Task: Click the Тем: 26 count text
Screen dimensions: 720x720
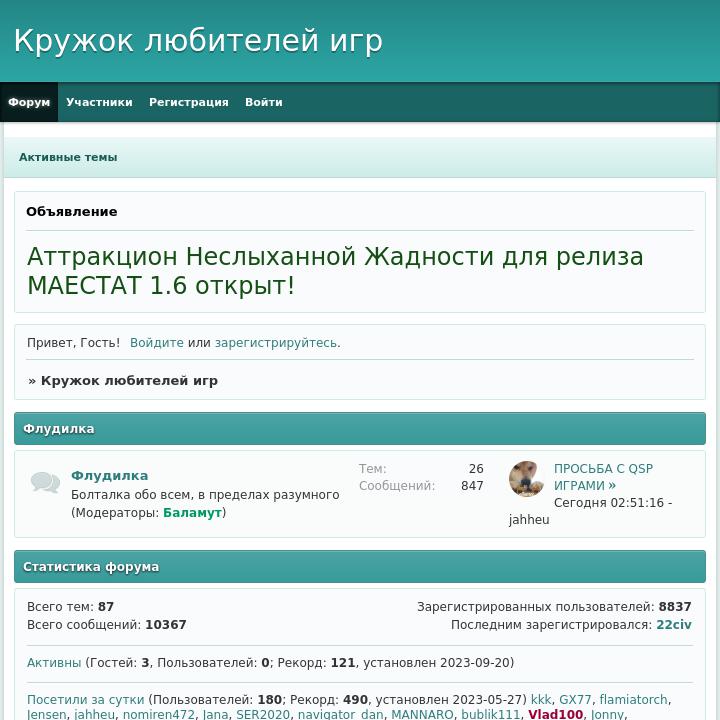Action: 421,468
